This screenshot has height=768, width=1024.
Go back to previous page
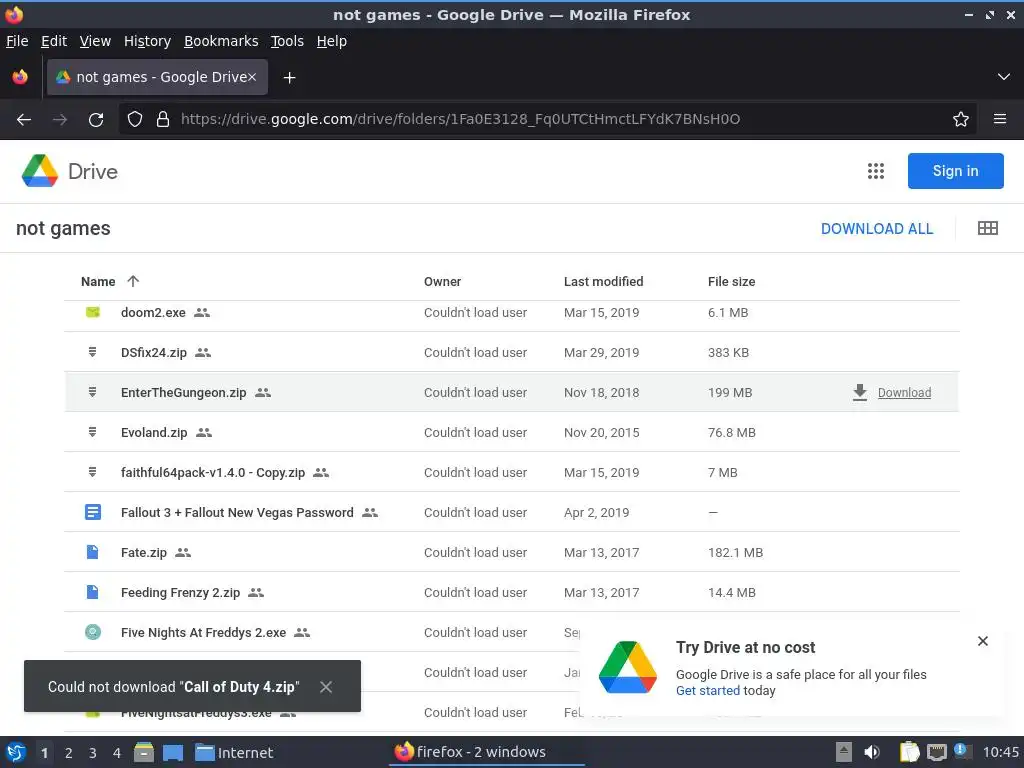[24, 120]
